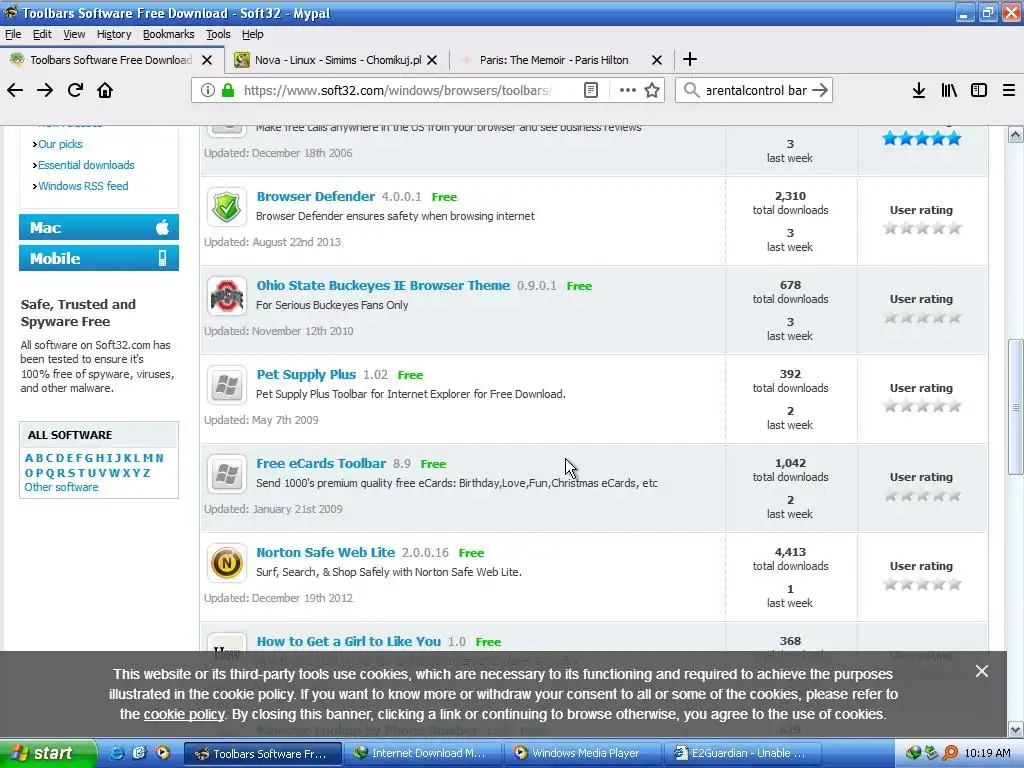Click the search magnifier icon
Viewport: 1024px width, 768px height.
click(x=691, y=90)
